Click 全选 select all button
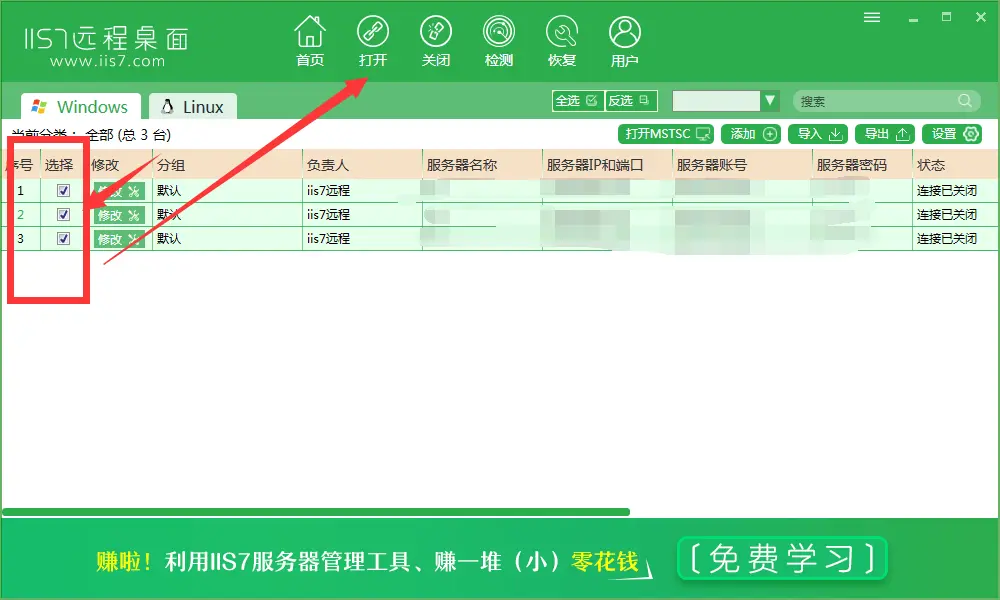Viewport: 1000px width, 600px height. [x=577, y=101]
